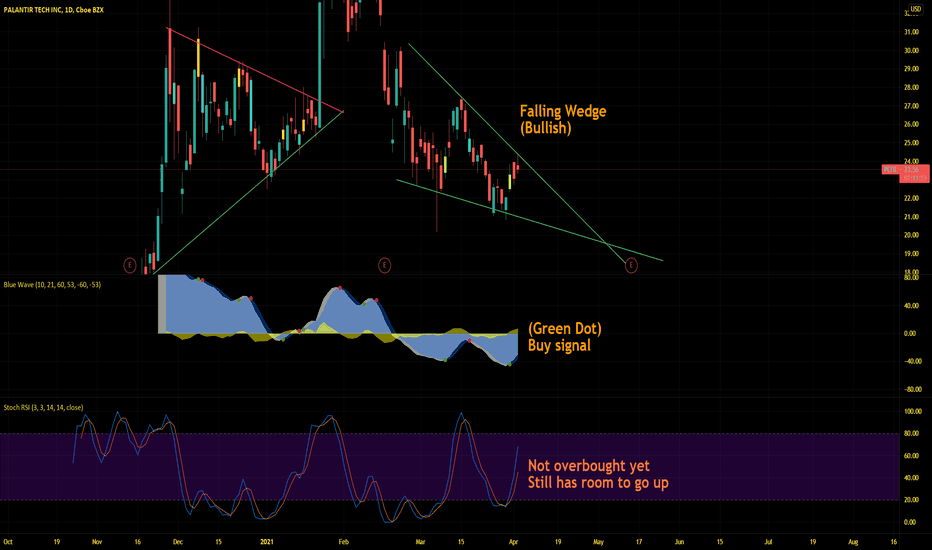Click the 25.00 price axis label
932x550 pixels.
[x=911, y=143]
